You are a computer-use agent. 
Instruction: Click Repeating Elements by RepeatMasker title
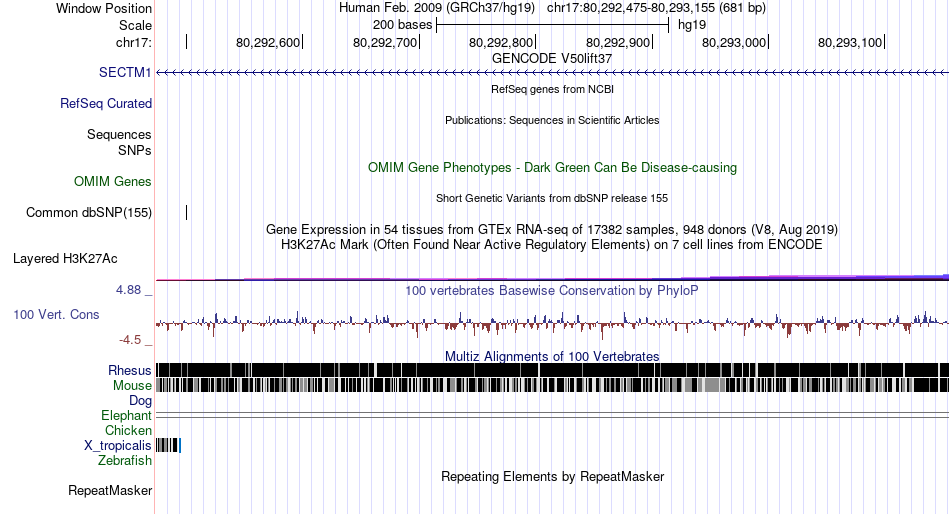553,477
